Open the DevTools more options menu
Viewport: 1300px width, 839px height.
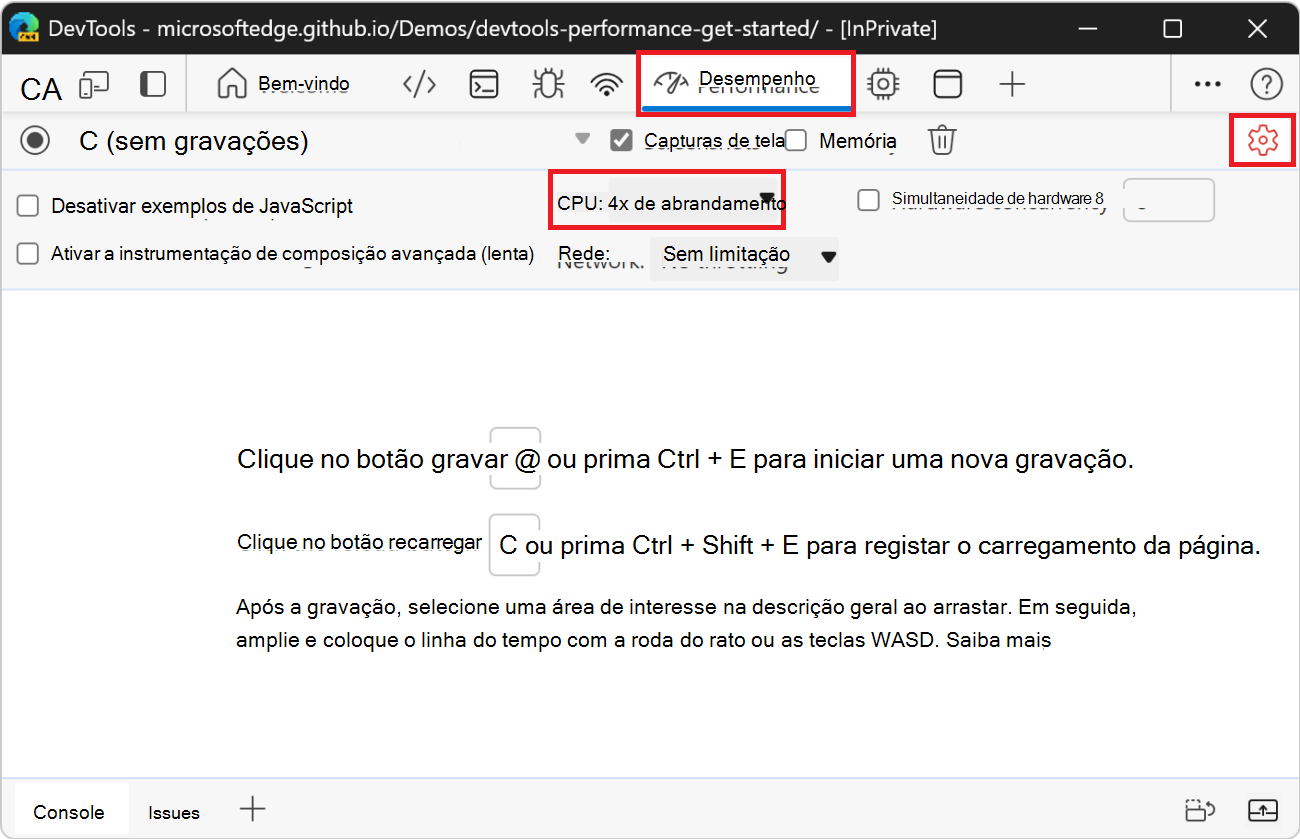pyautogui.click(x=1207, y=84)
